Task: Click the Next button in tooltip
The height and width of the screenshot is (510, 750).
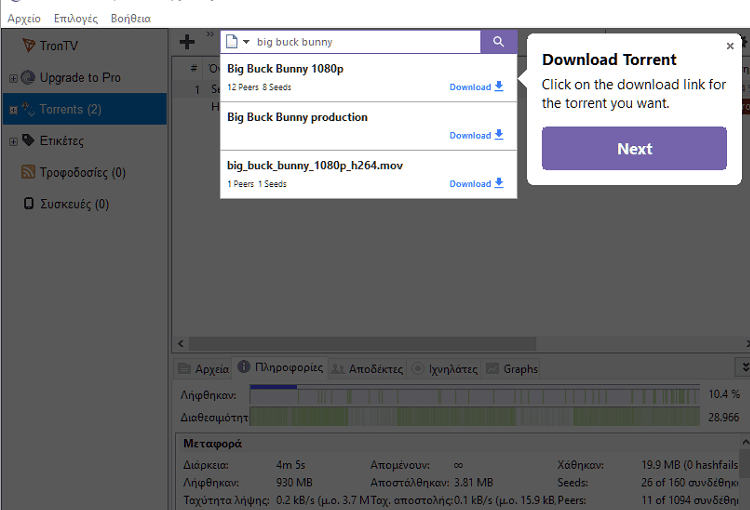Action: coord(634,148)
